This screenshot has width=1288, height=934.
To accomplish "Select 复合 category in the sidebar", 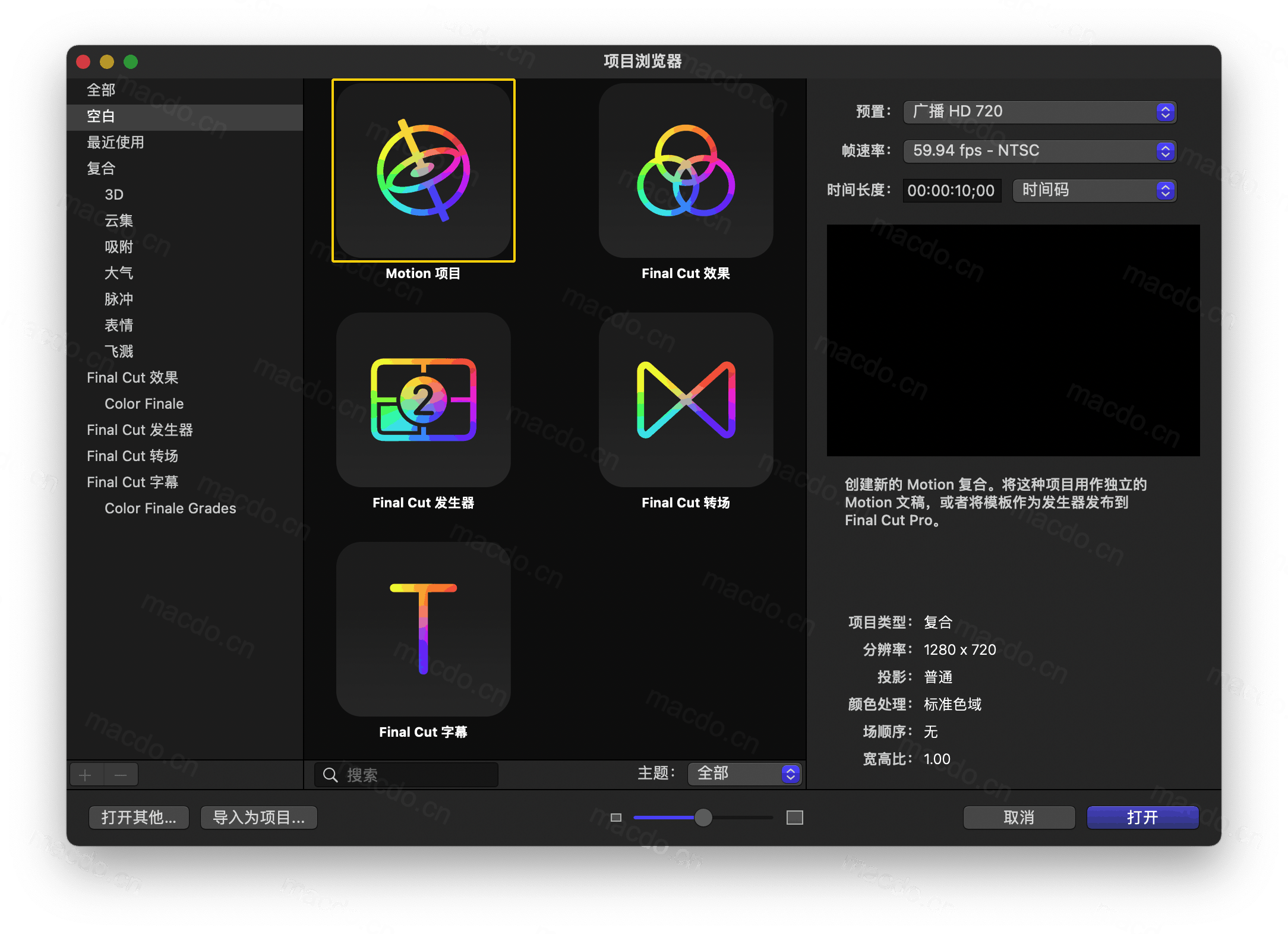I will 185,169.
